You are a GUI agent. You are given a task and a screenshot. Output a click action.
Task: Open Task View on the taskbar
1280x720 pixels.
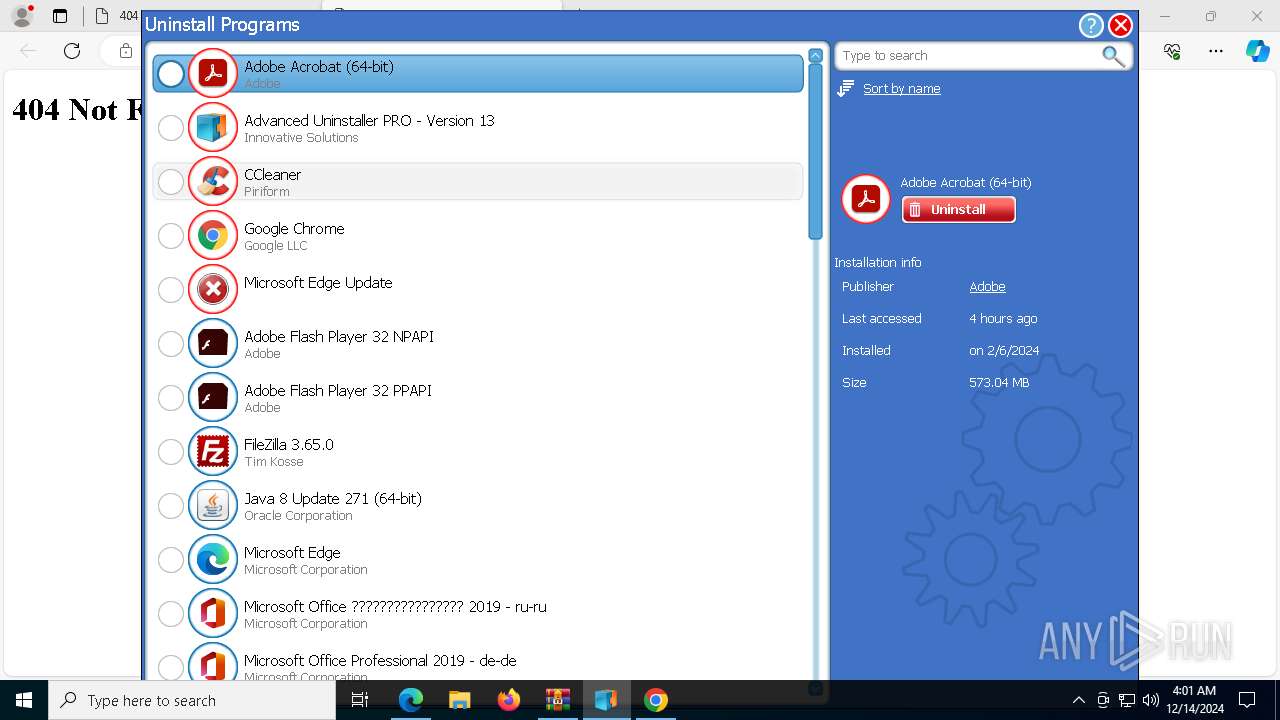361,700
